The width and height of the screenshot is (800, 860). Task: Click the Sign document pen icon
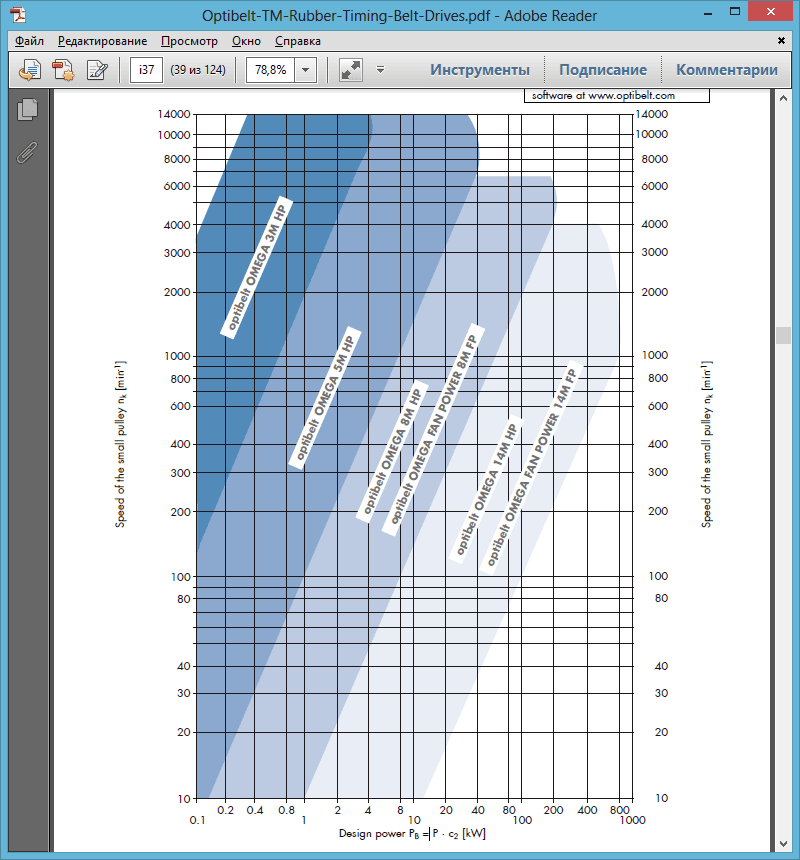97,70
